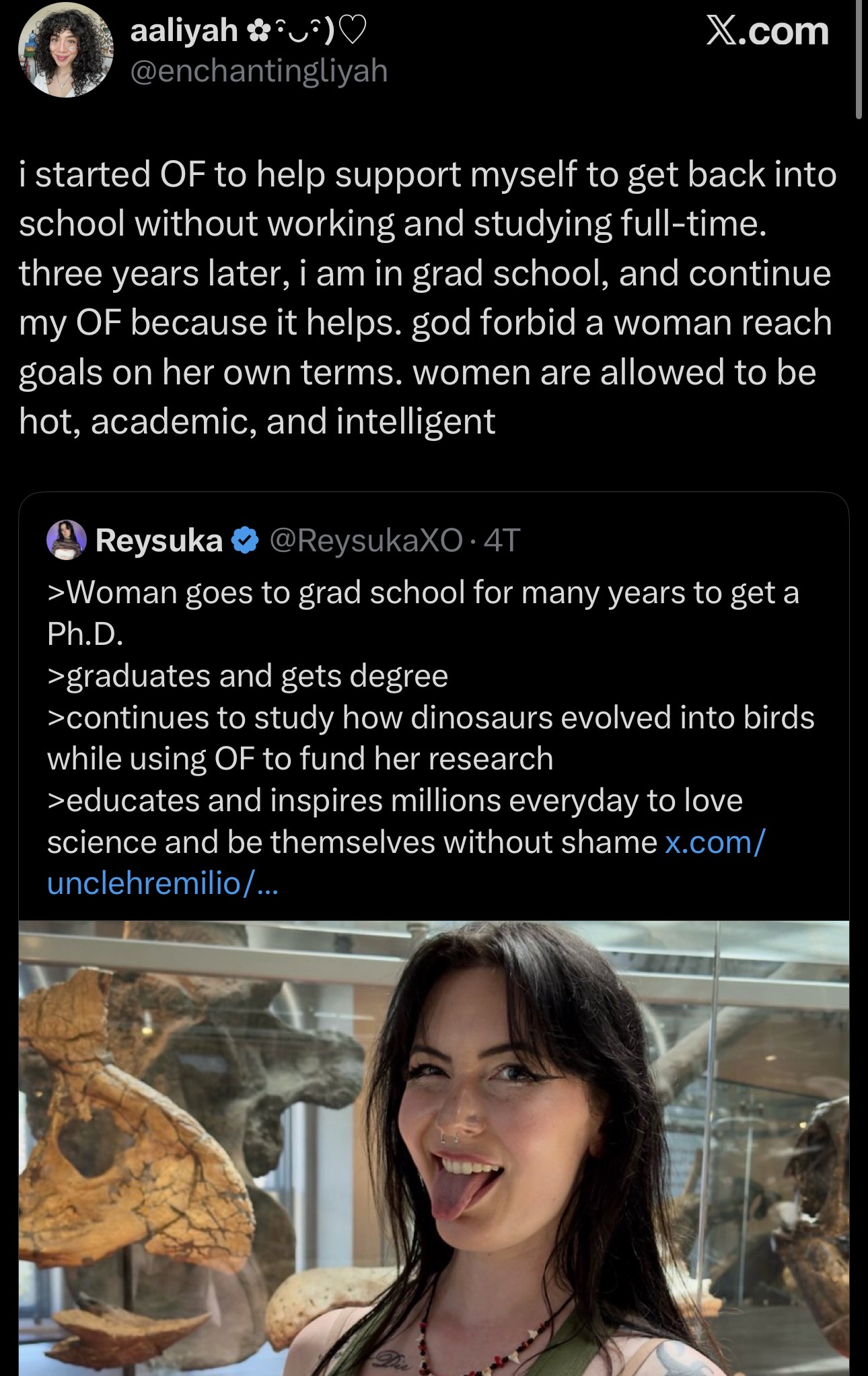Open Reysuka's small avatar in quoted tweet

click(66, 540)
